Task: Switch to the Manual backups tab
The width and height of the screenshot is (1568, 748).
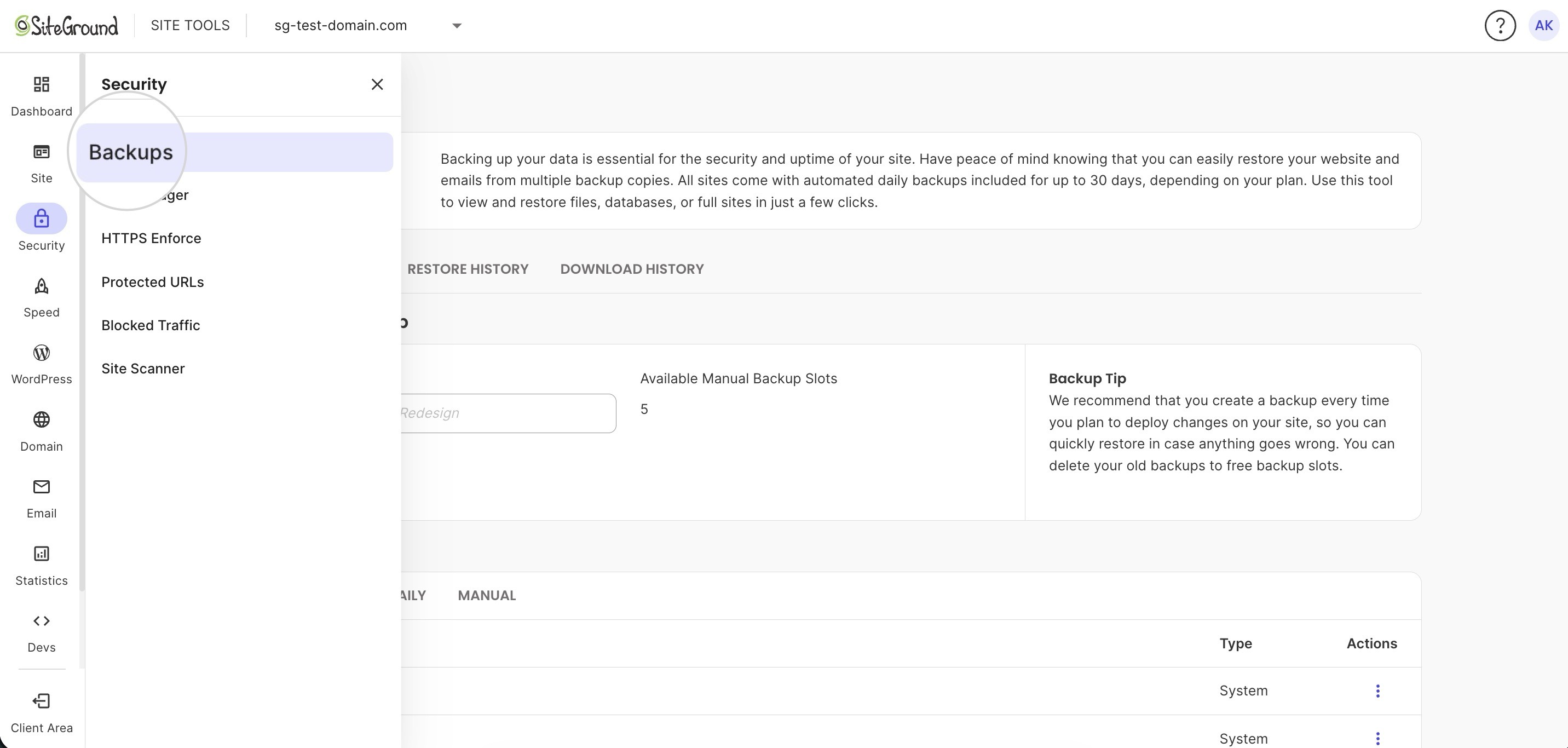Action: 487,596
